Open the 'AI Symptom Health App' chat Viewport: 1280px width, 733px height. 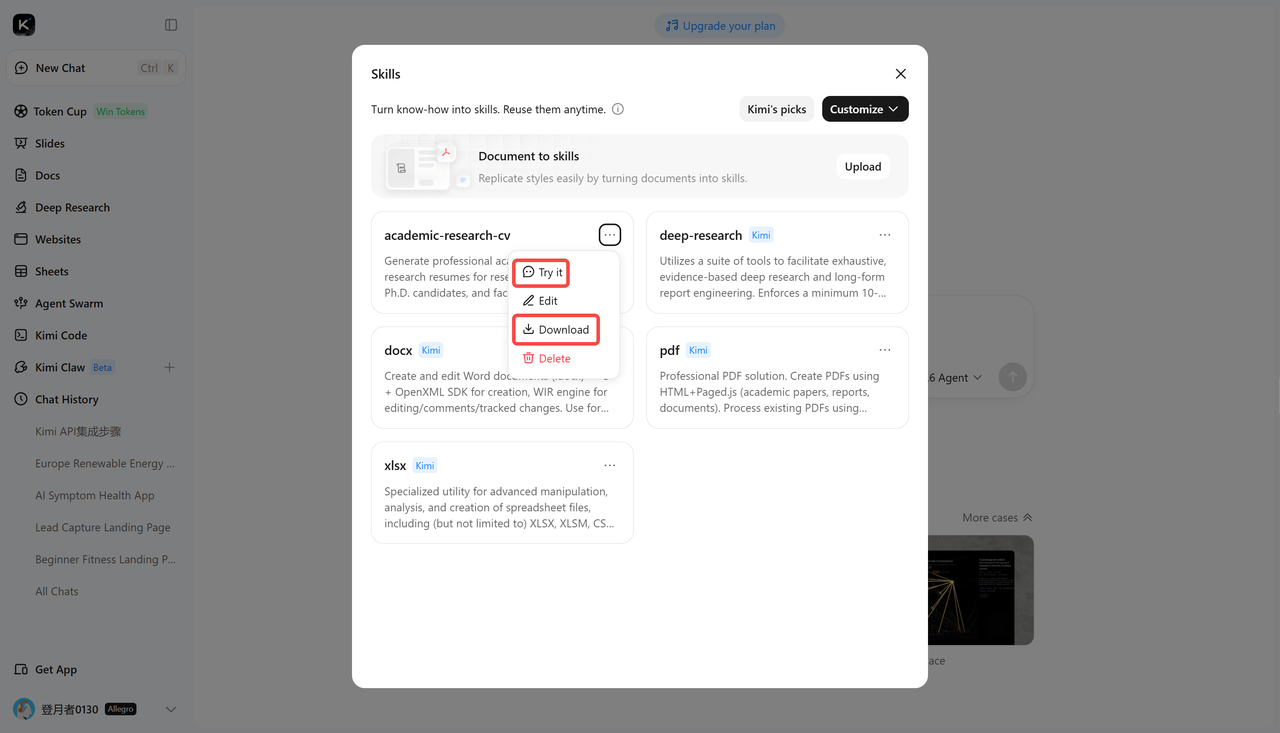point(95,496)
